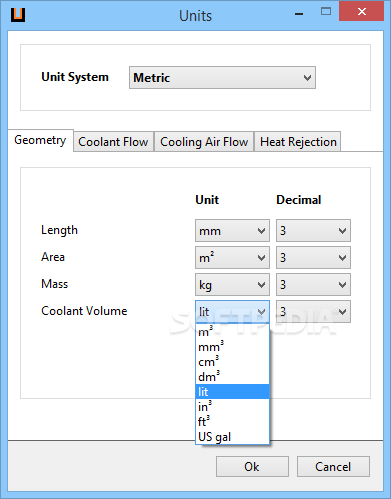Select m³ from the volume list
Image resolution: width=391 pixels, height=499 pixels.
(x=232, y=332)
